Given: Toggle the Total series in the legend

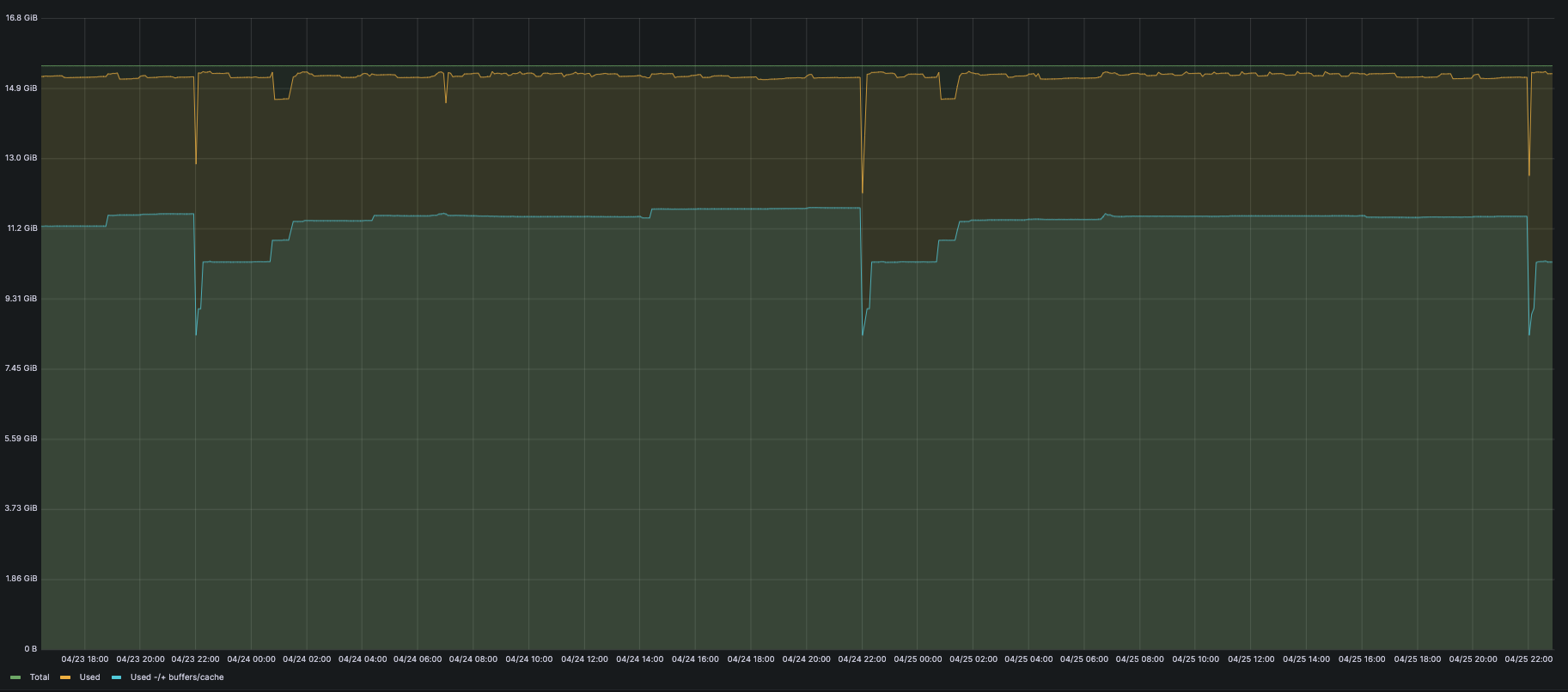Looking at the screenshot, I should tap(40, 677).
